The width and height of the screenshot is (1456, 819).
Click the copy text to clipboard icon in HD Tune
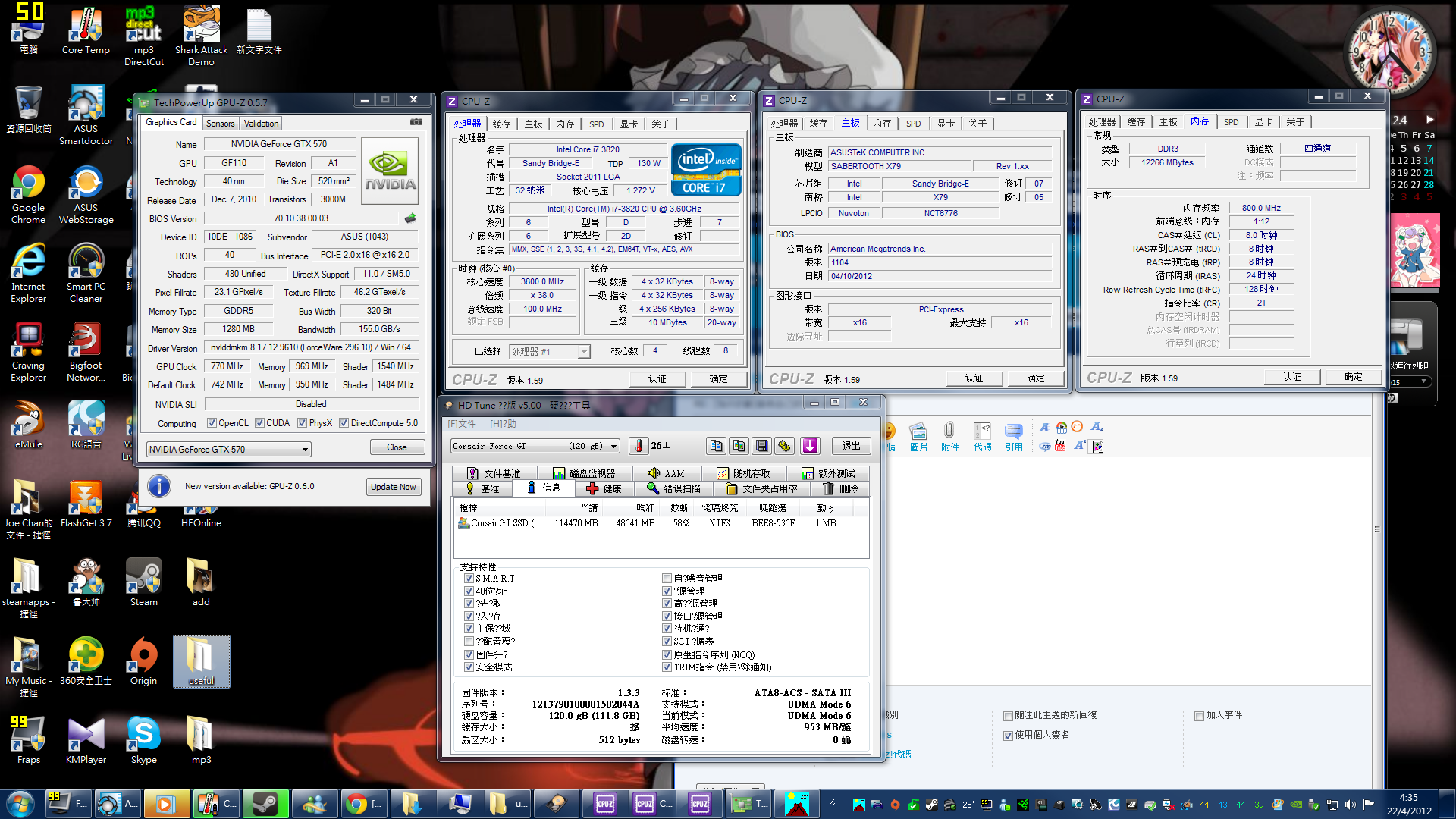716,446
